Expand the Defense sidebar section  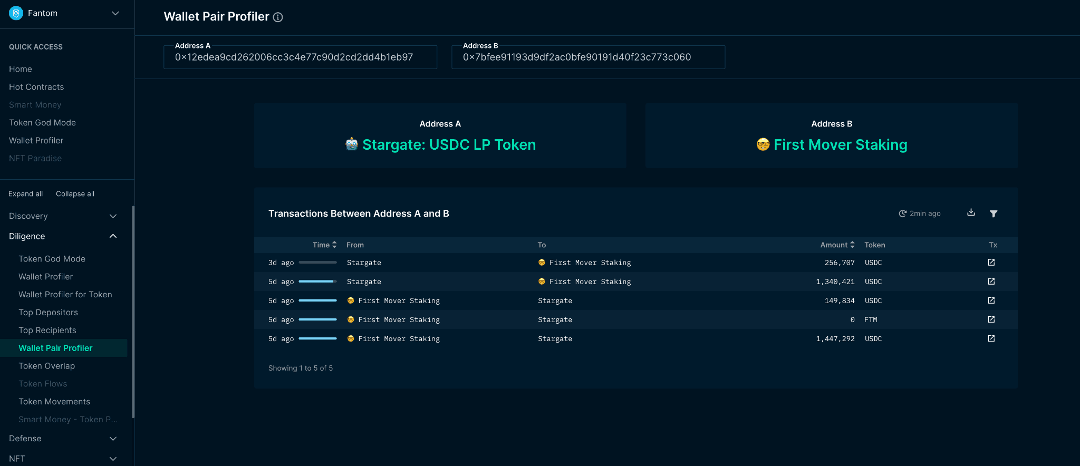(x=112, y=438)
